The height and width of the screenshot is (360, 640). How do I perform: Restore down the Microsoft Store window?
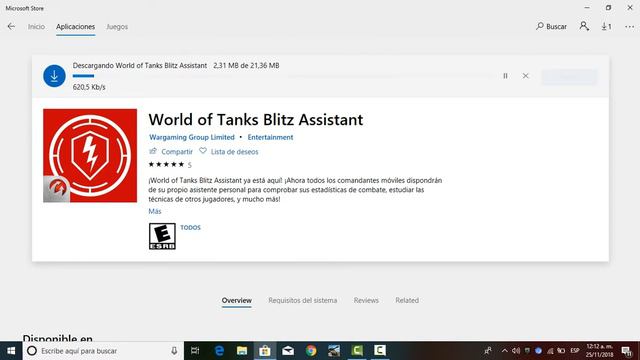[x=608, y=8]
